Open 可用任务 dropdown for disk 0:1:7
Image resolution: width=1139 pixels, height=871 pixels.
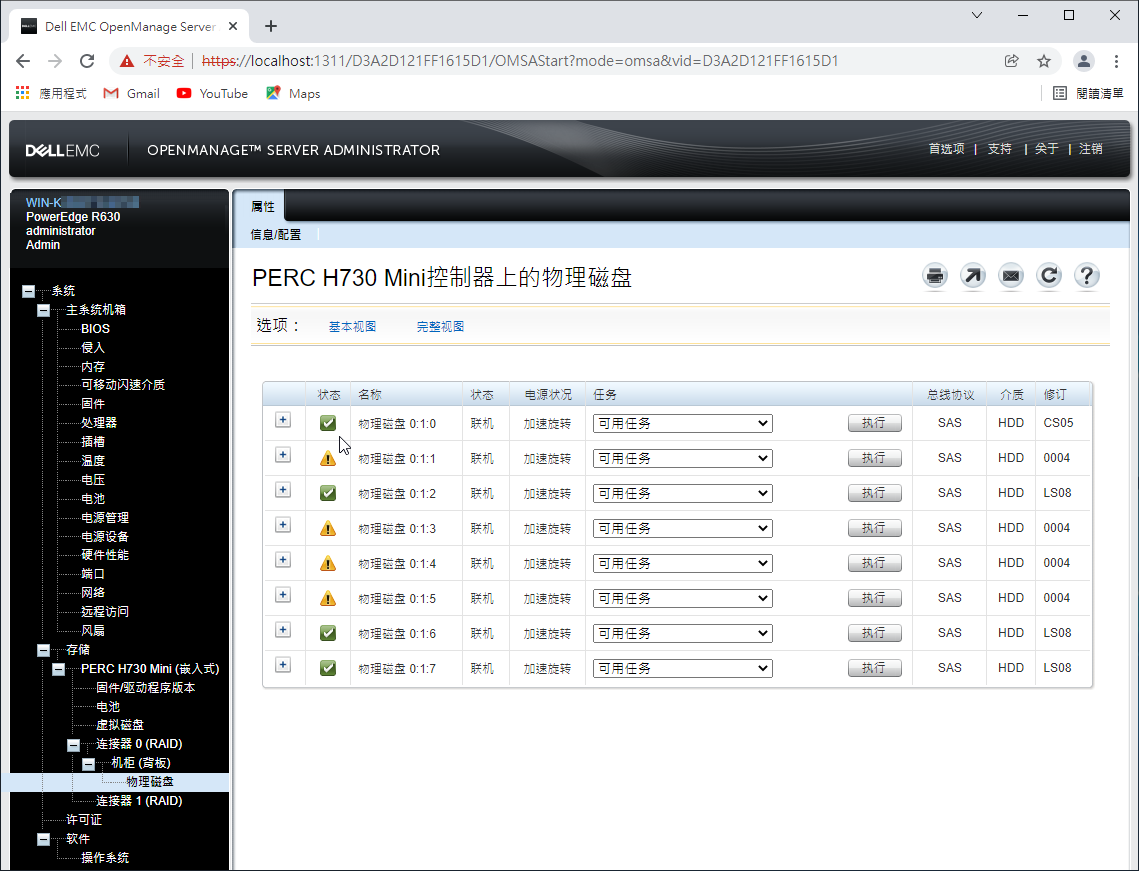coord(682,668)
